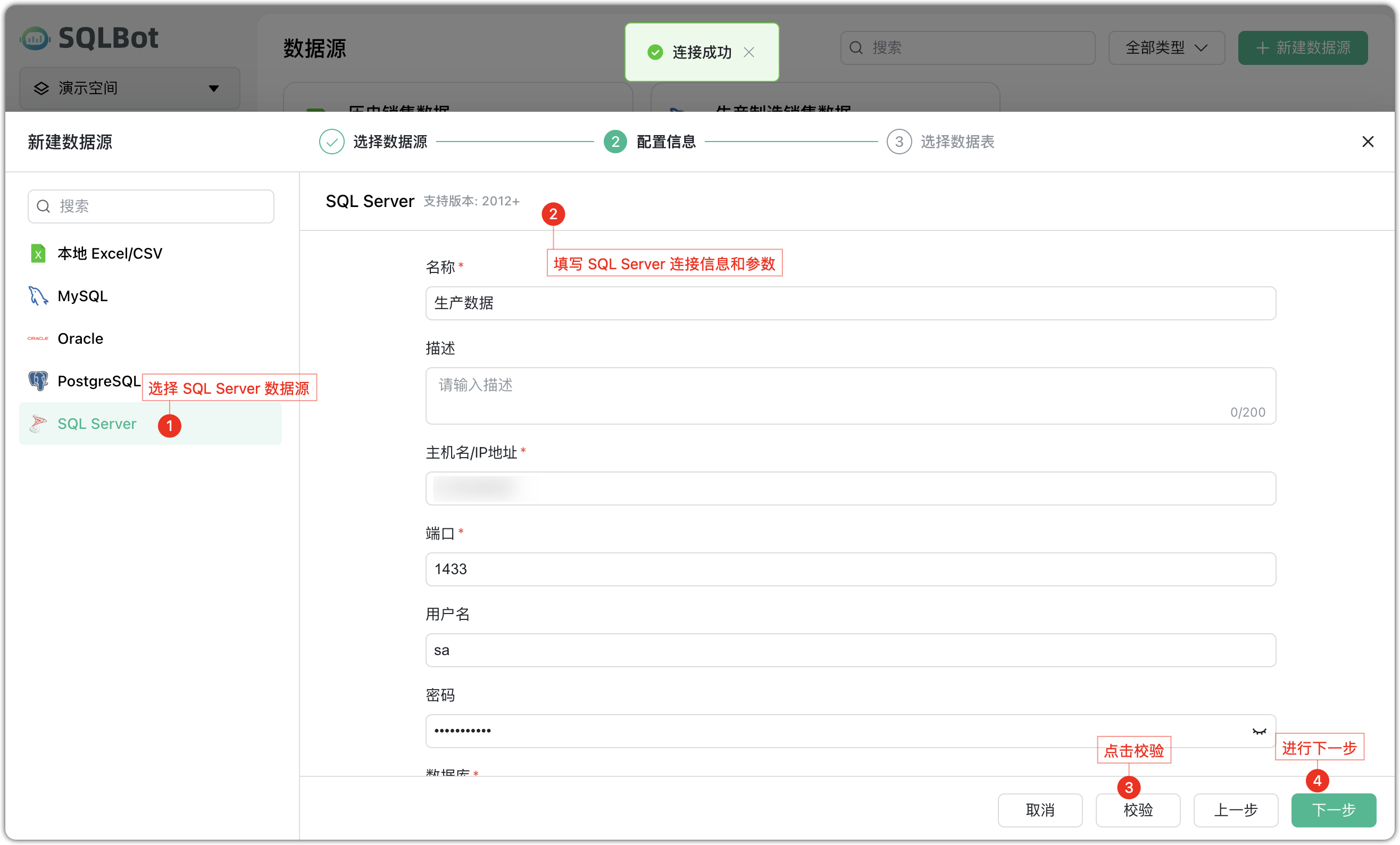Open the 演示空间 workspace dropdown
The height and width of the screenshot is (845, 1400).
[x=214, y=88]
